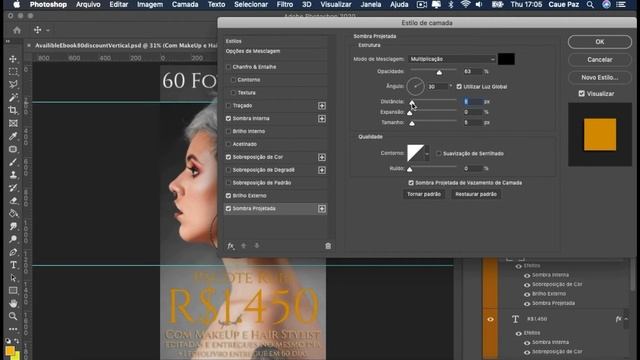Open Move tool preset dropdown in options bar
This screenshot has width=640, height=360.
point(48,31)
